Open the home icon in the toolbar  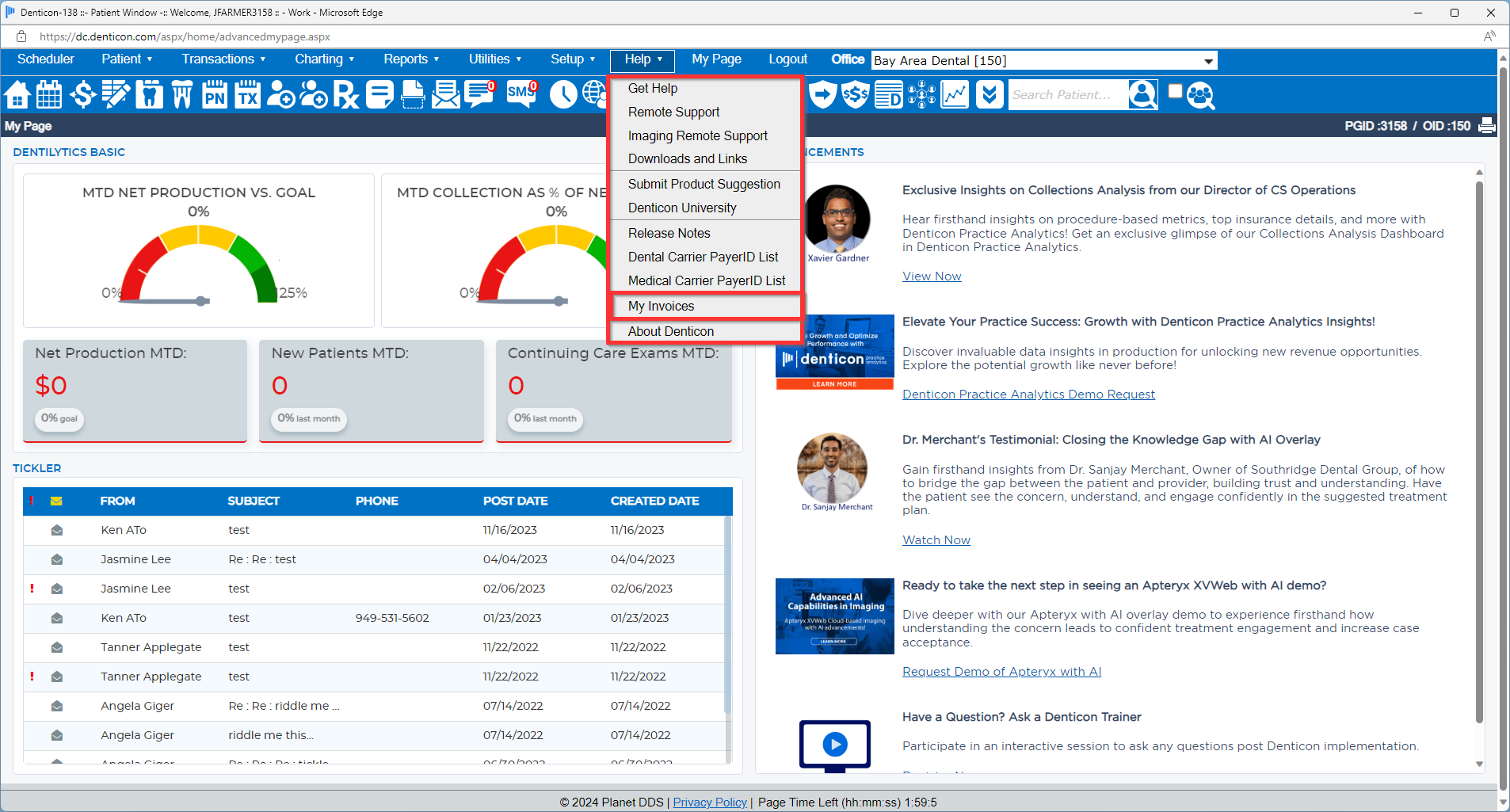pos(17,95)
